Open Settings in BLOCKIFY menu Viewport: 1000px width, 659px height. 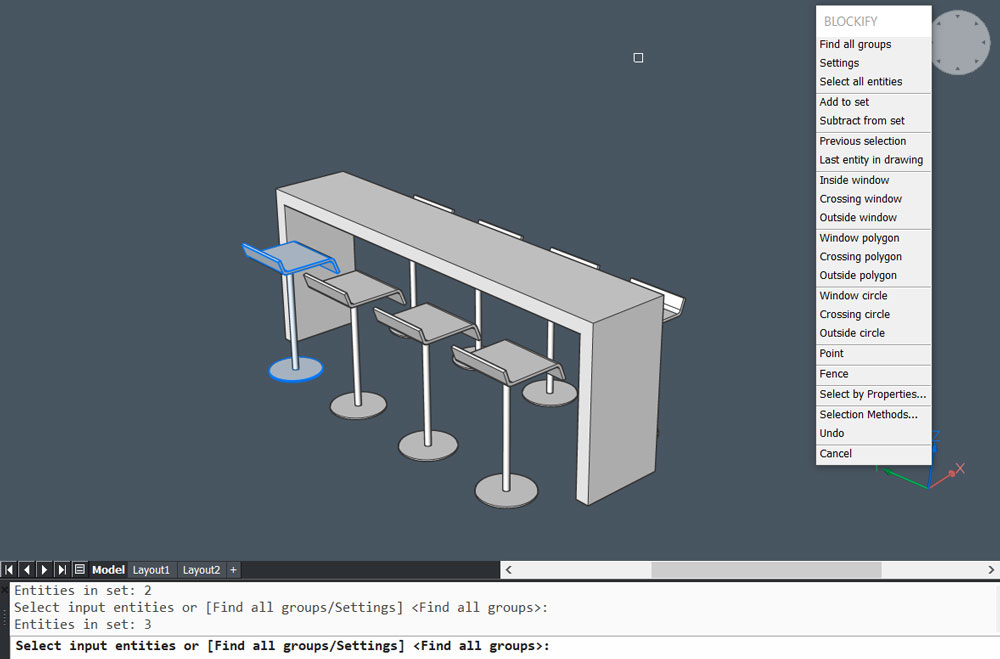tap(839, 63)
